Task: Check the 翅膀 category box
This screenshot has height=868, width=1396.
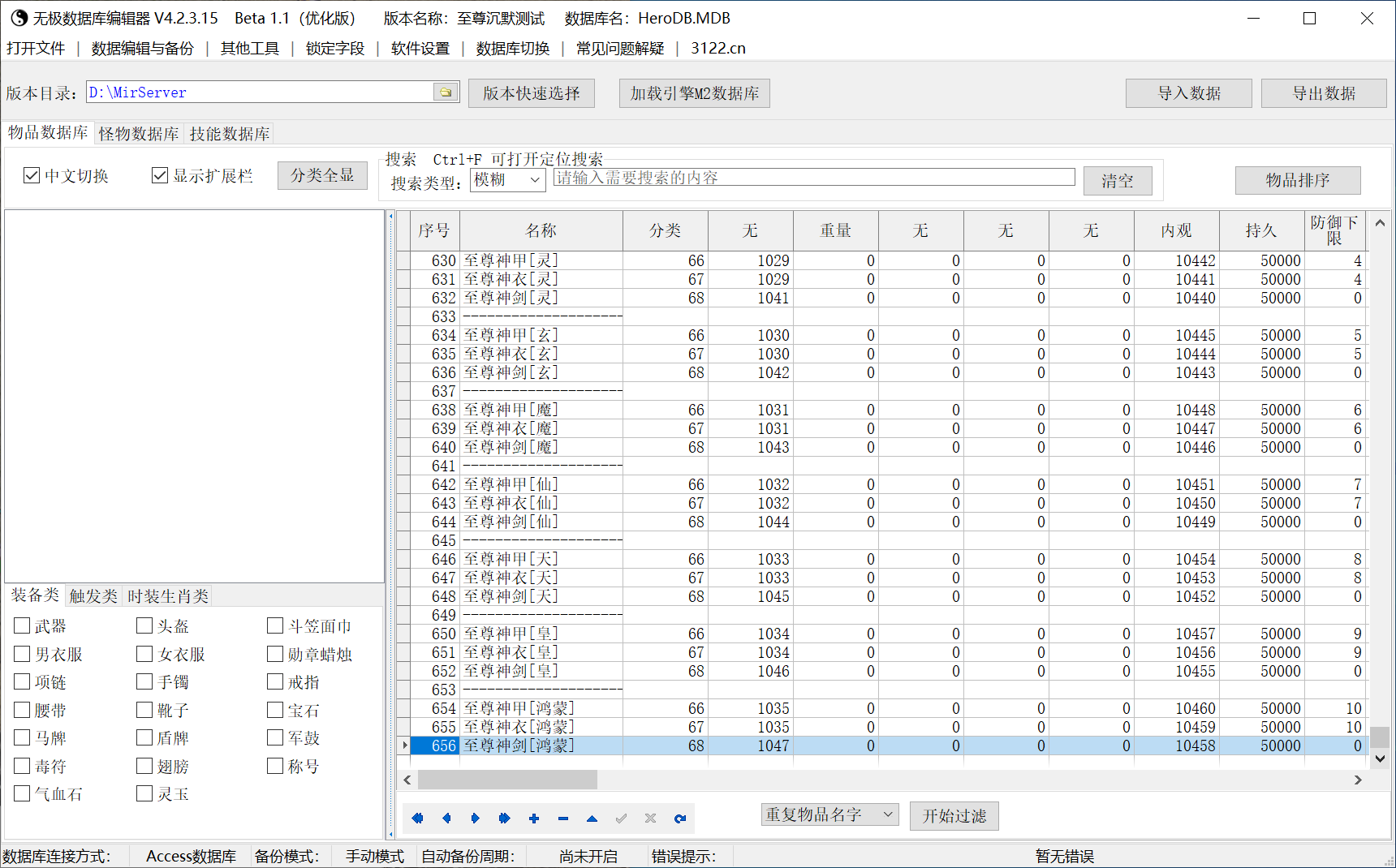Action: (144, 766)
